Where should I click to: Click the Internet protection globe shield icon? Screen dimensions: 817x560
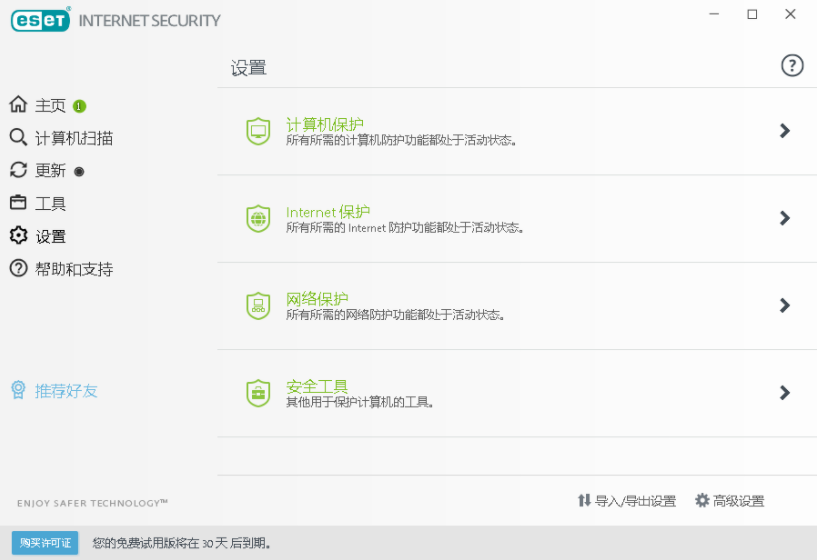coord(258,218)
